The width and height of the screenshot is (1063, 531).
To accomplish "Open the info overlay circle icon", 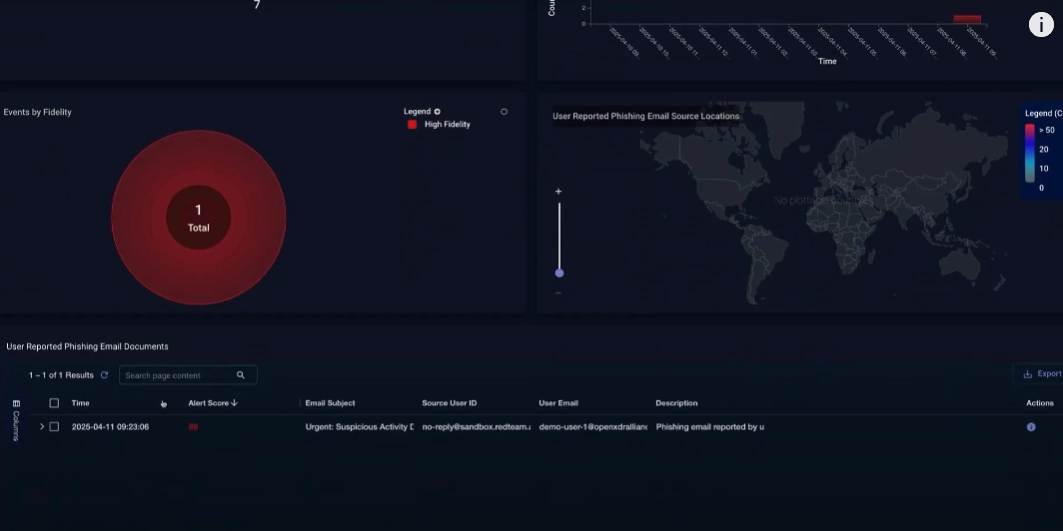I will tap(1041, 24).
